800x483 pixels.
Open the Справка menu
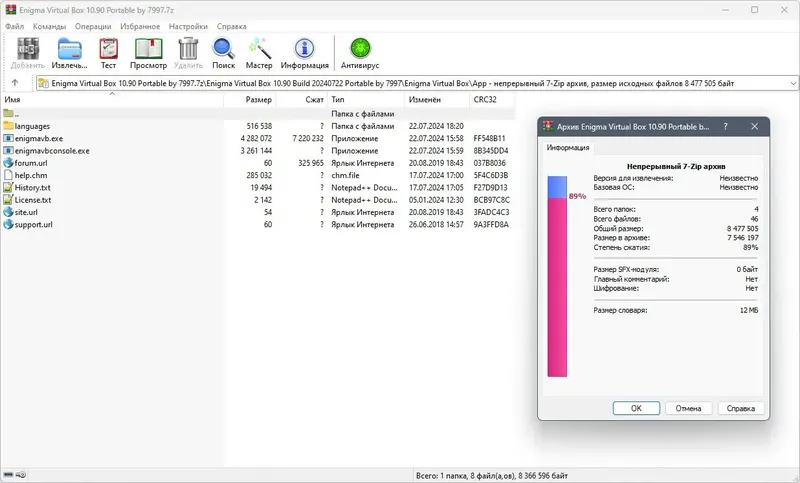tap(232, 26)
